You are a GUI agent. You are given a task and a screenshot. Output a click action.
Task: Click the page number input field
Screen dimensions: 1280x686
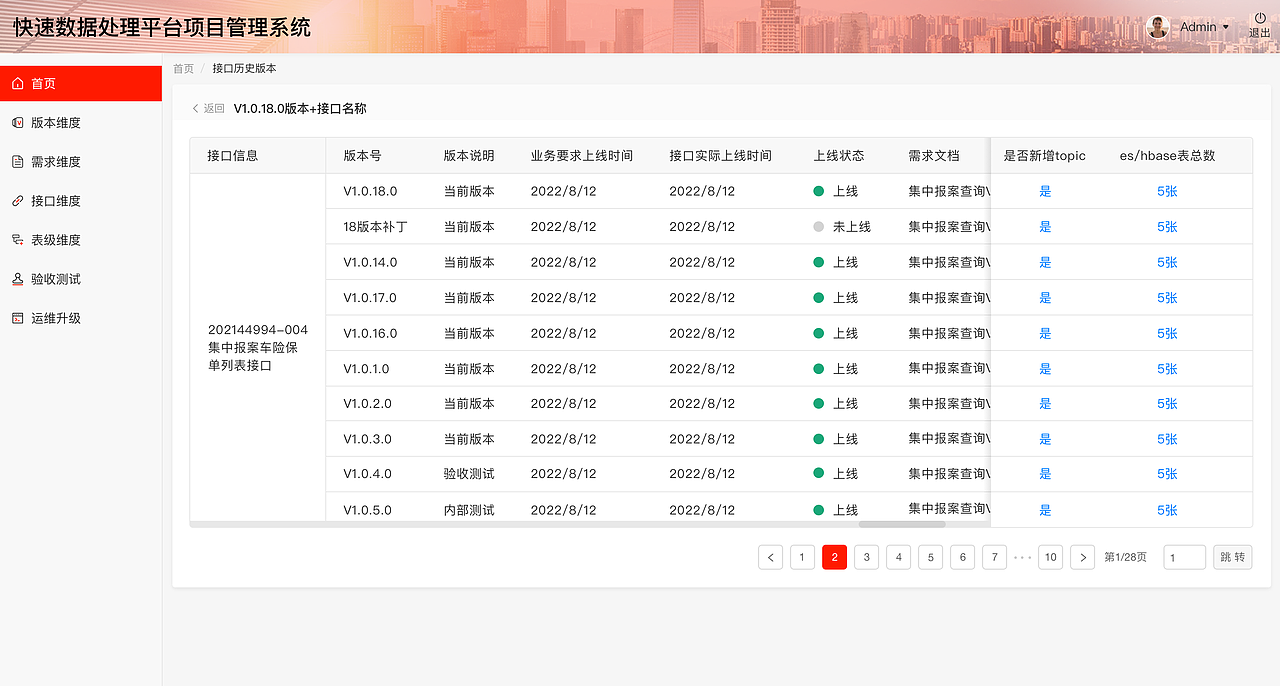coord(1185,557)
